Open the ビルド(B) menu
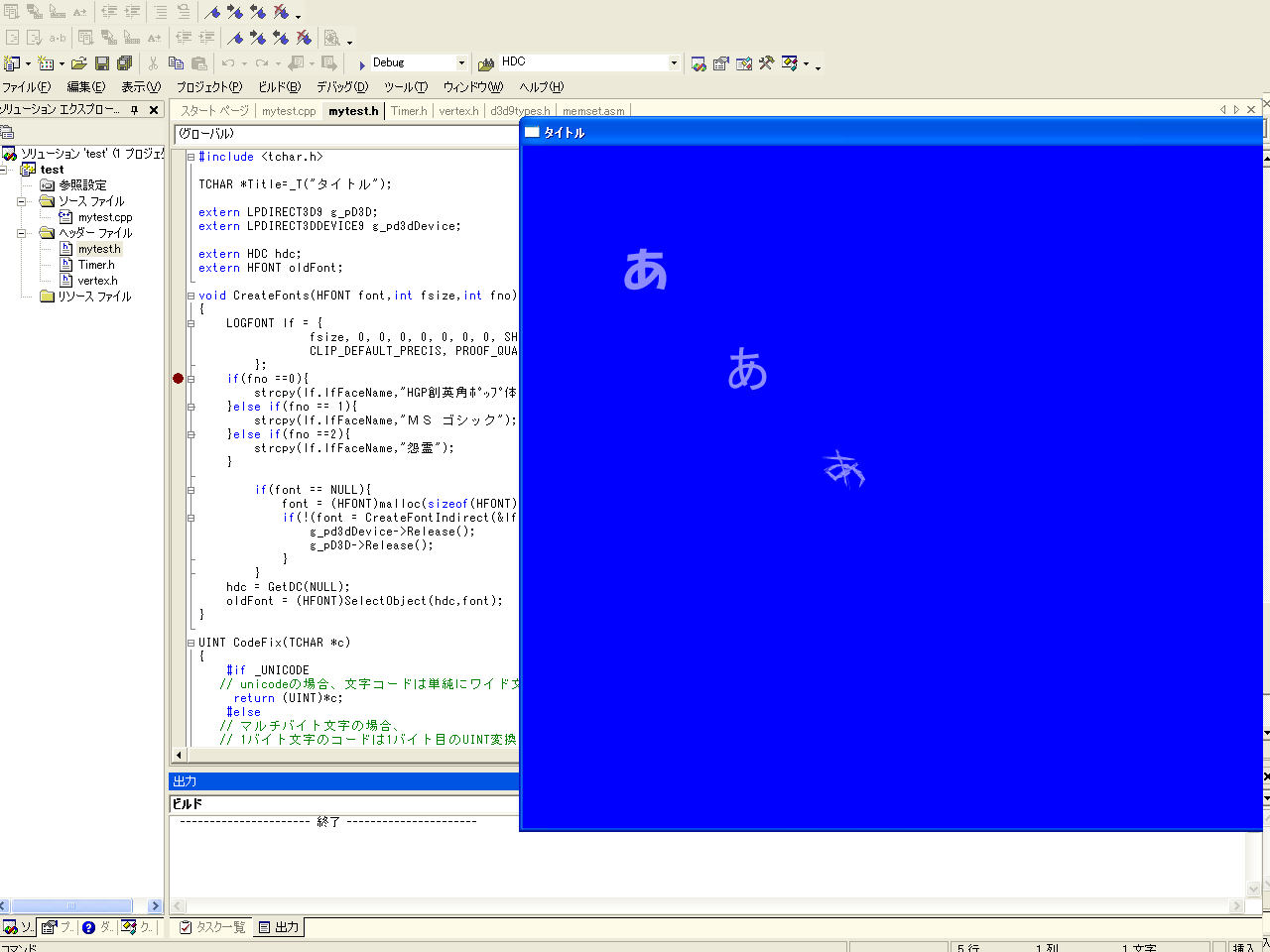 pos(280,87)
